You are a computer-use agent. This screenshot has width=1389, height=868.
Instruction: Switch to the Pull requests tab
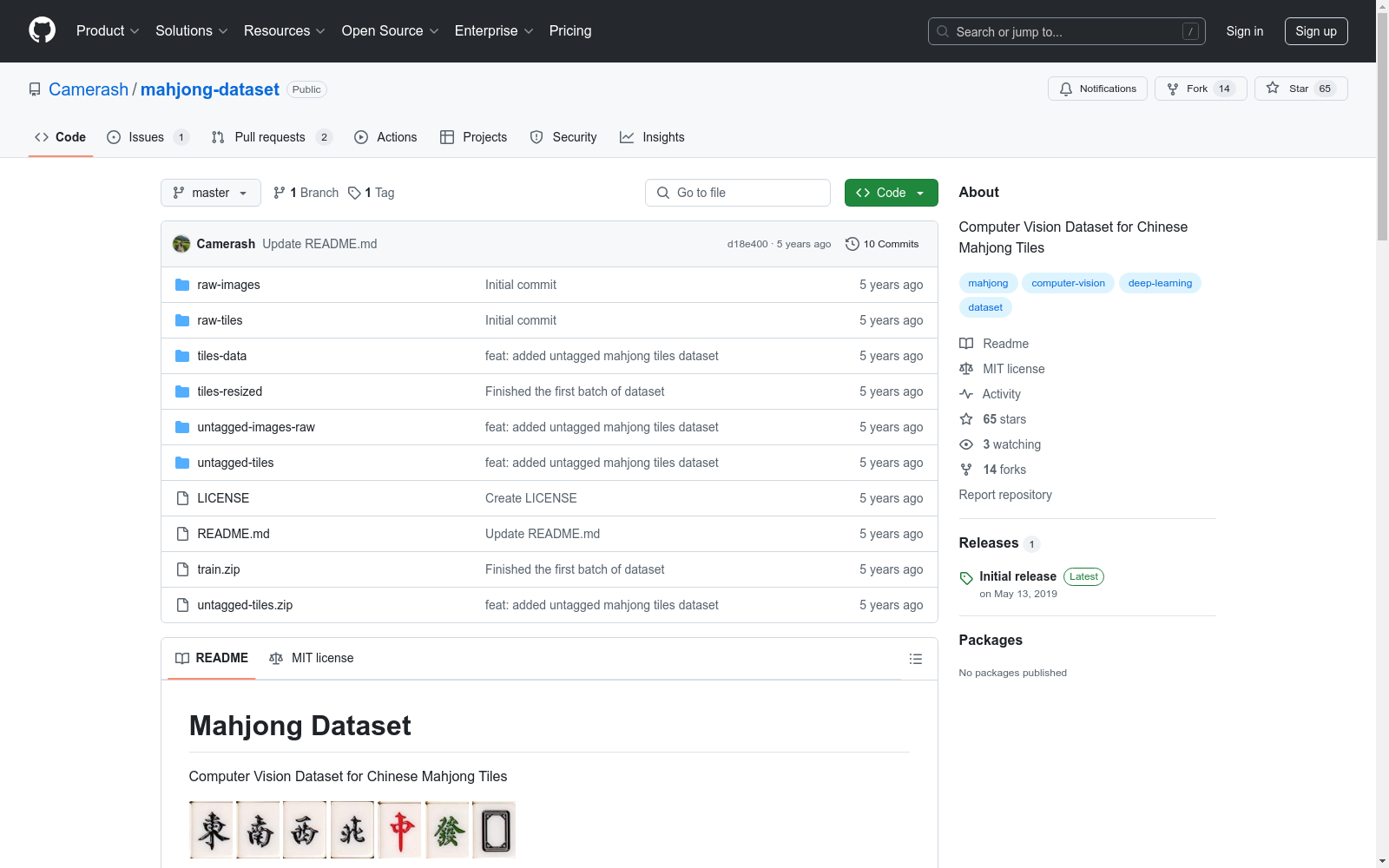pos(272,137)
